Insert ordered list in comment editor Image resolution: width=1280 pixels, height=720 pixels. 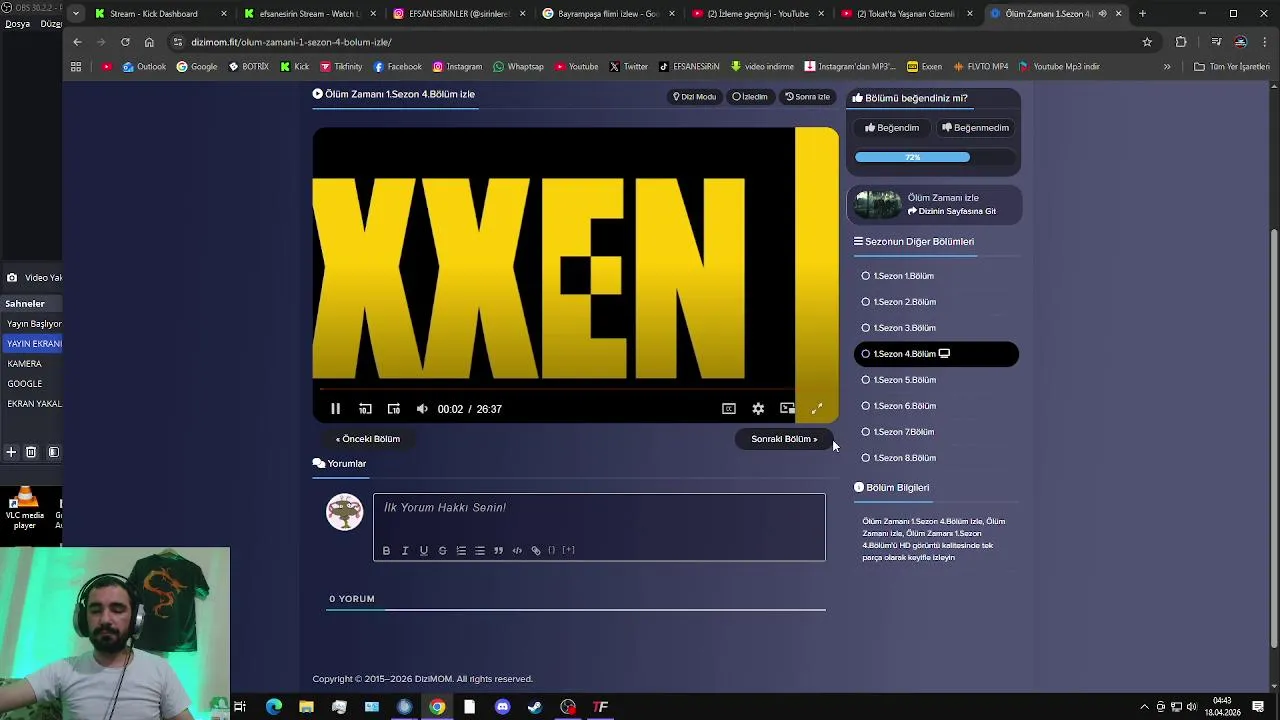pyautogui.click(x=461, y=551)
